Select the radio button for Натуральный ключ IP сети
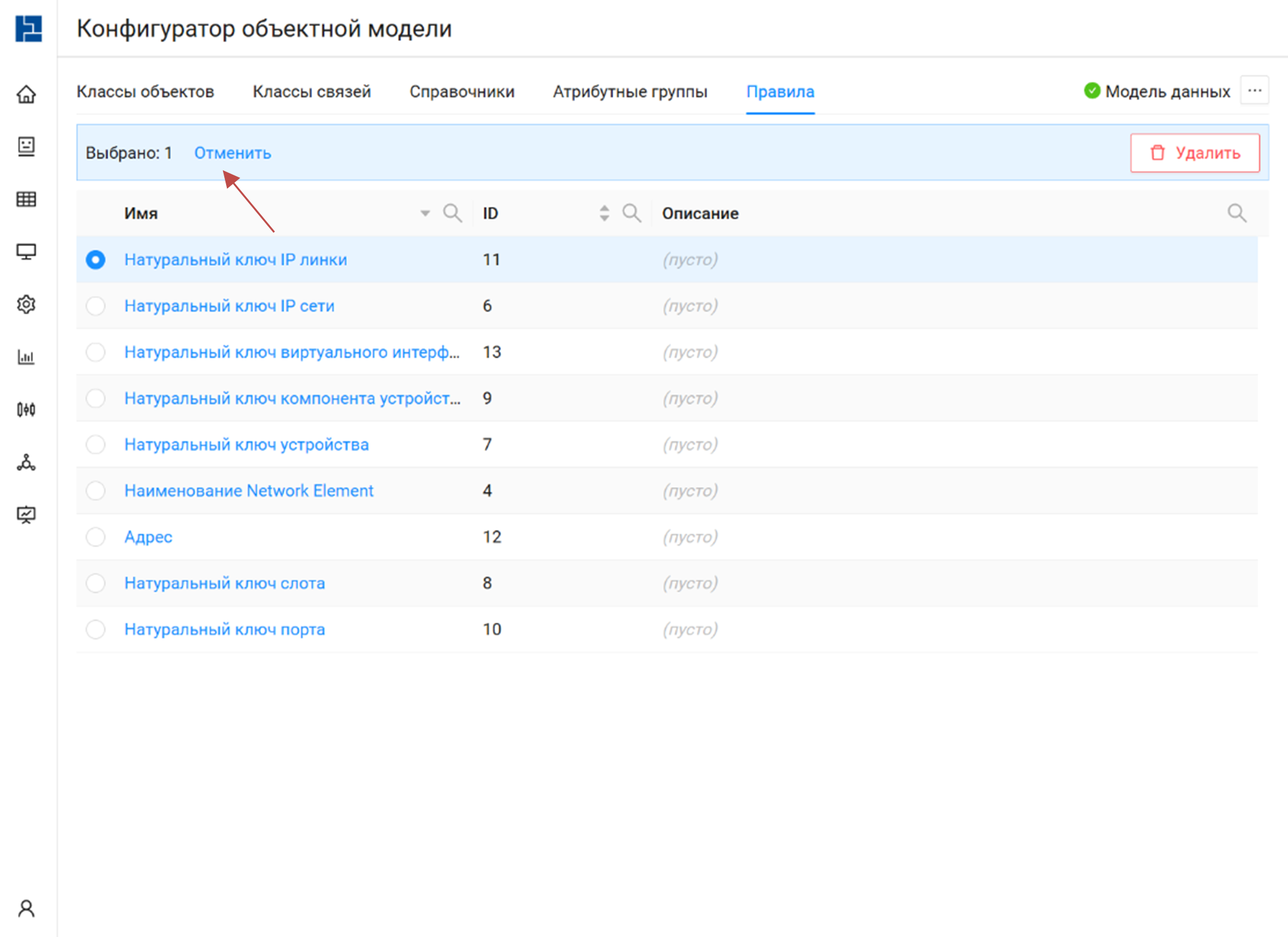 coord(95,306)
